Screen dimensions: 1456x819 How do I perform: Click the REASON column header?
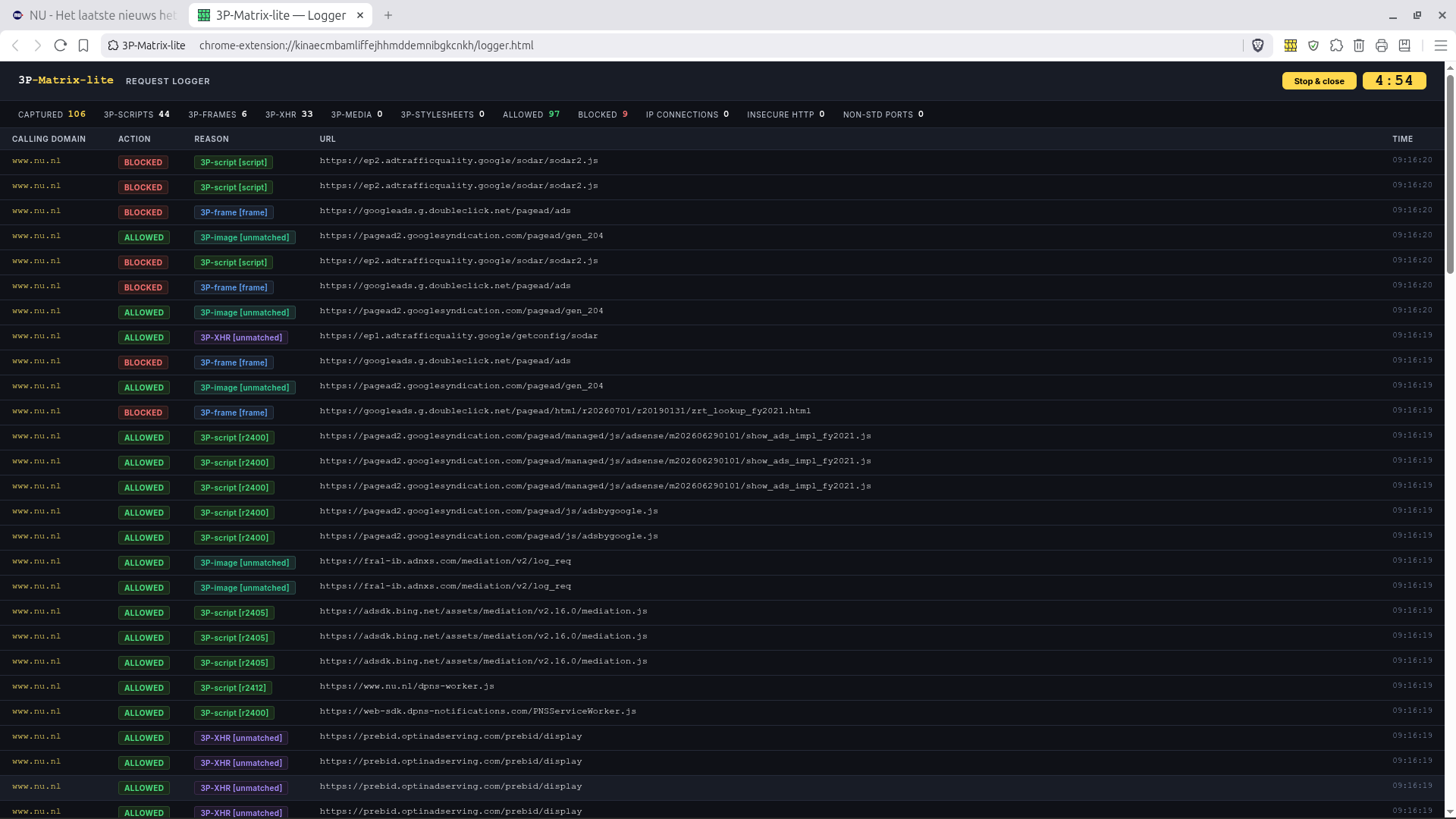(212, 139)
